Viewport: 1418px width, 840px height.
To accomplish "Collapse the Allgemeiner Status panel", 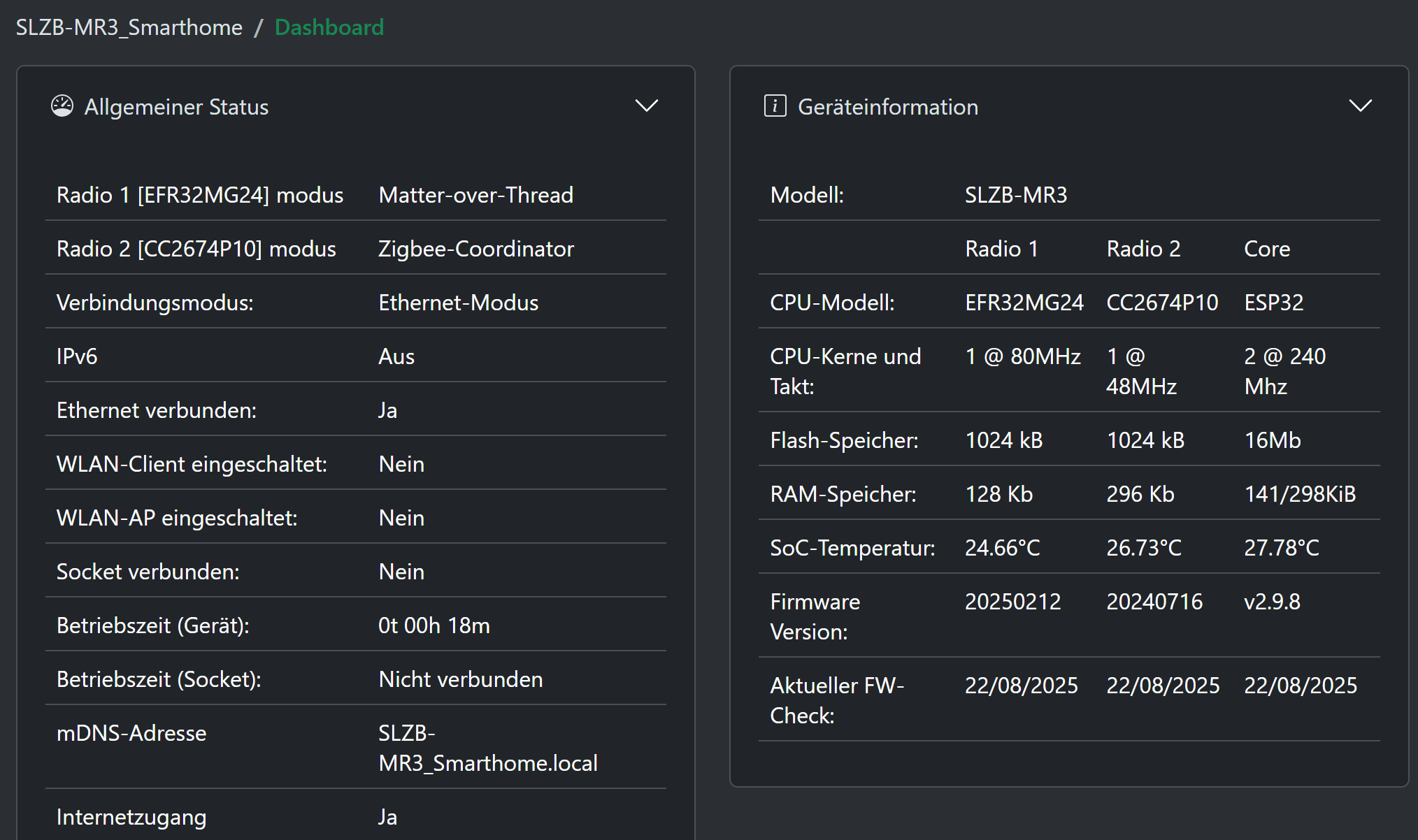I will coord(646,106).
